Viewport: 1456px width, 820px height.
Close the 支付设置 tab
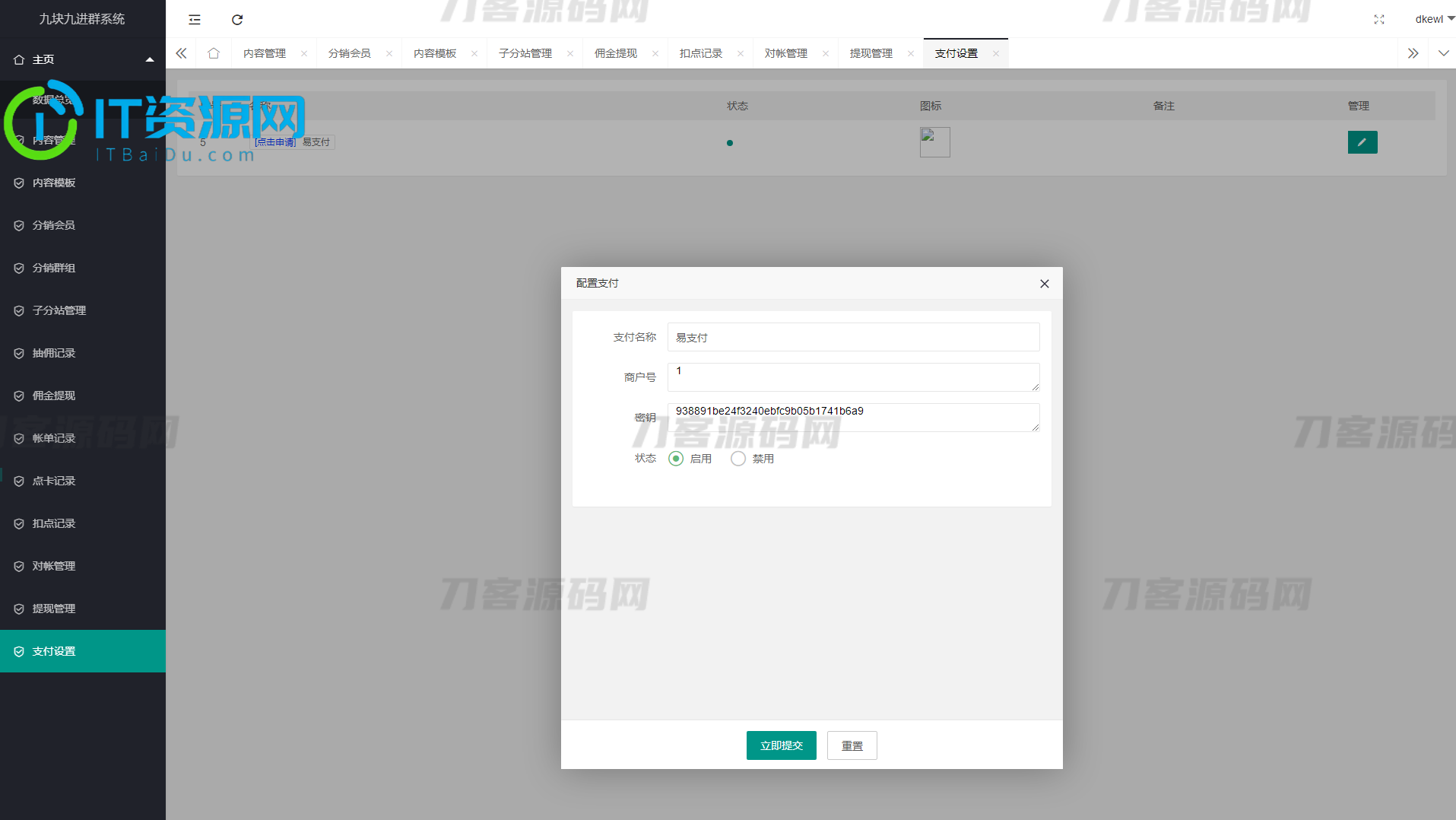tap(996, 53)
